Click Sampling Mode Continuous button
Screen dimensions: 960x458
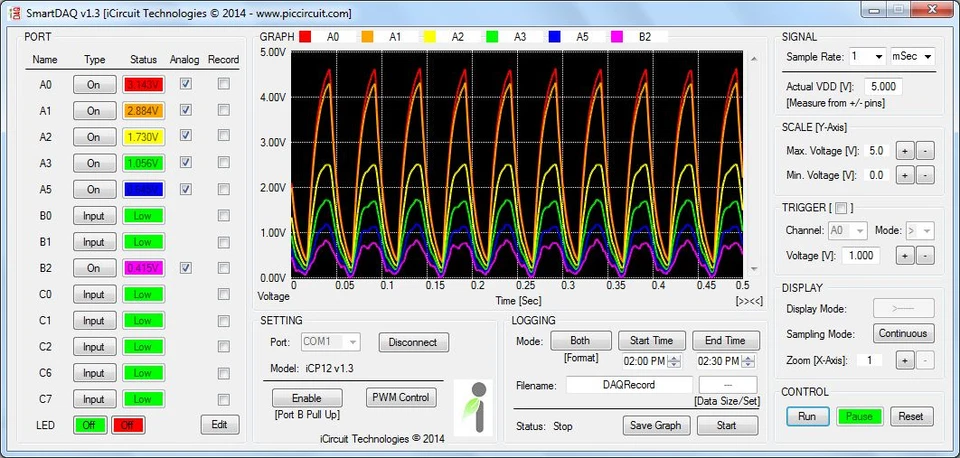(903, 334)
